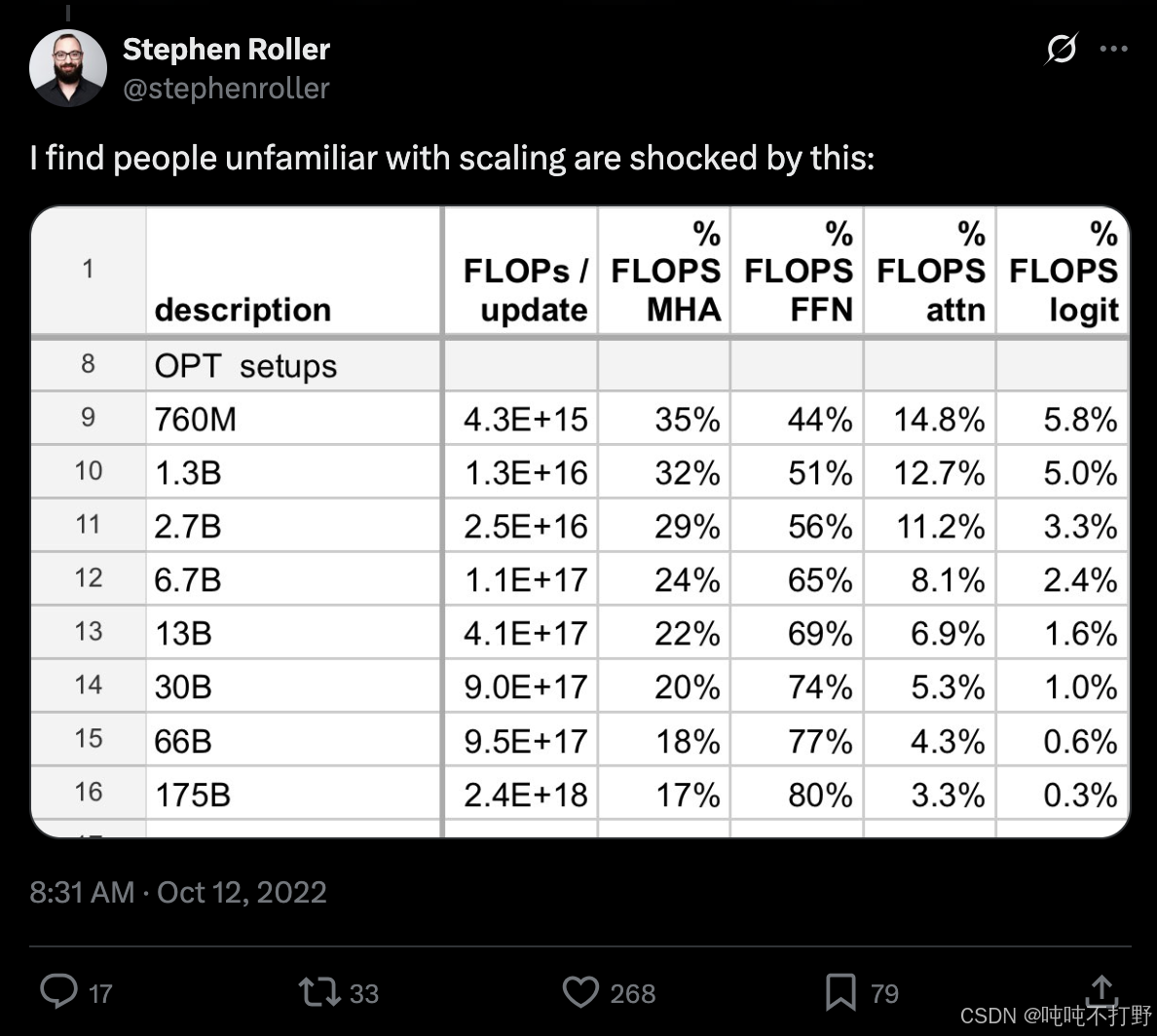
Task: Open Stephen Roller's profile picture
Action: [68, 68]
